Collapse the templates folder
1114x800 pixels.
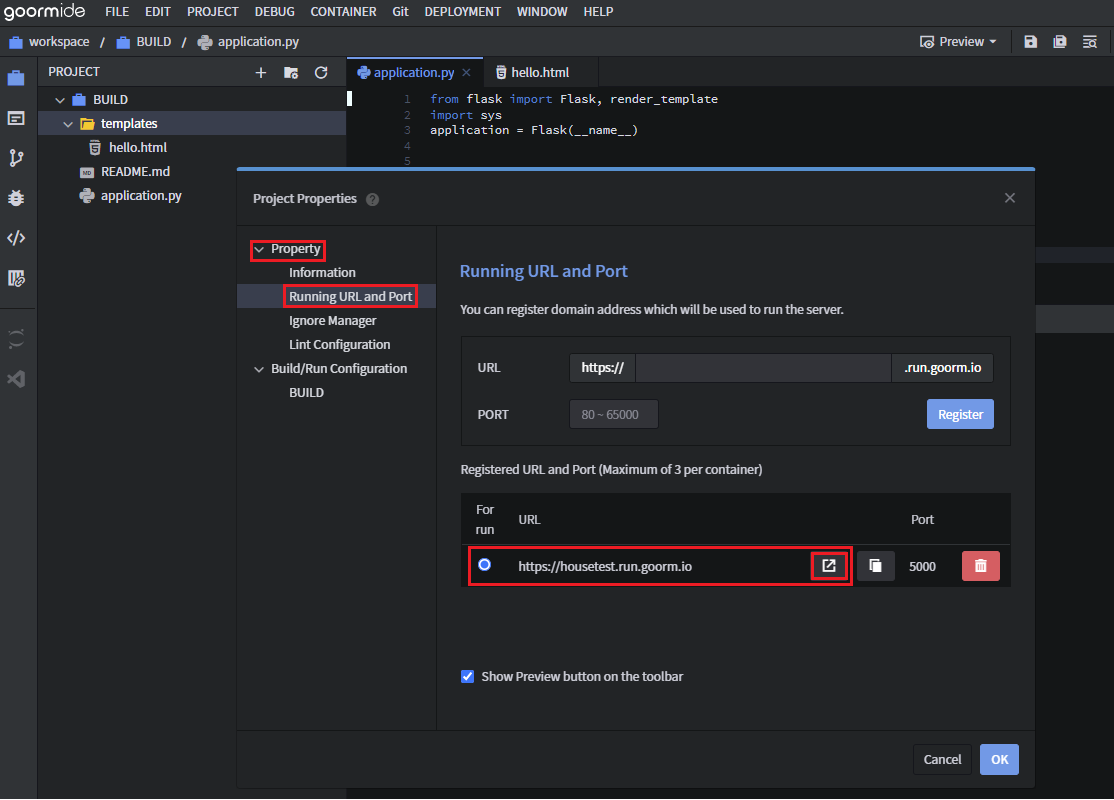tap(68, 124)
